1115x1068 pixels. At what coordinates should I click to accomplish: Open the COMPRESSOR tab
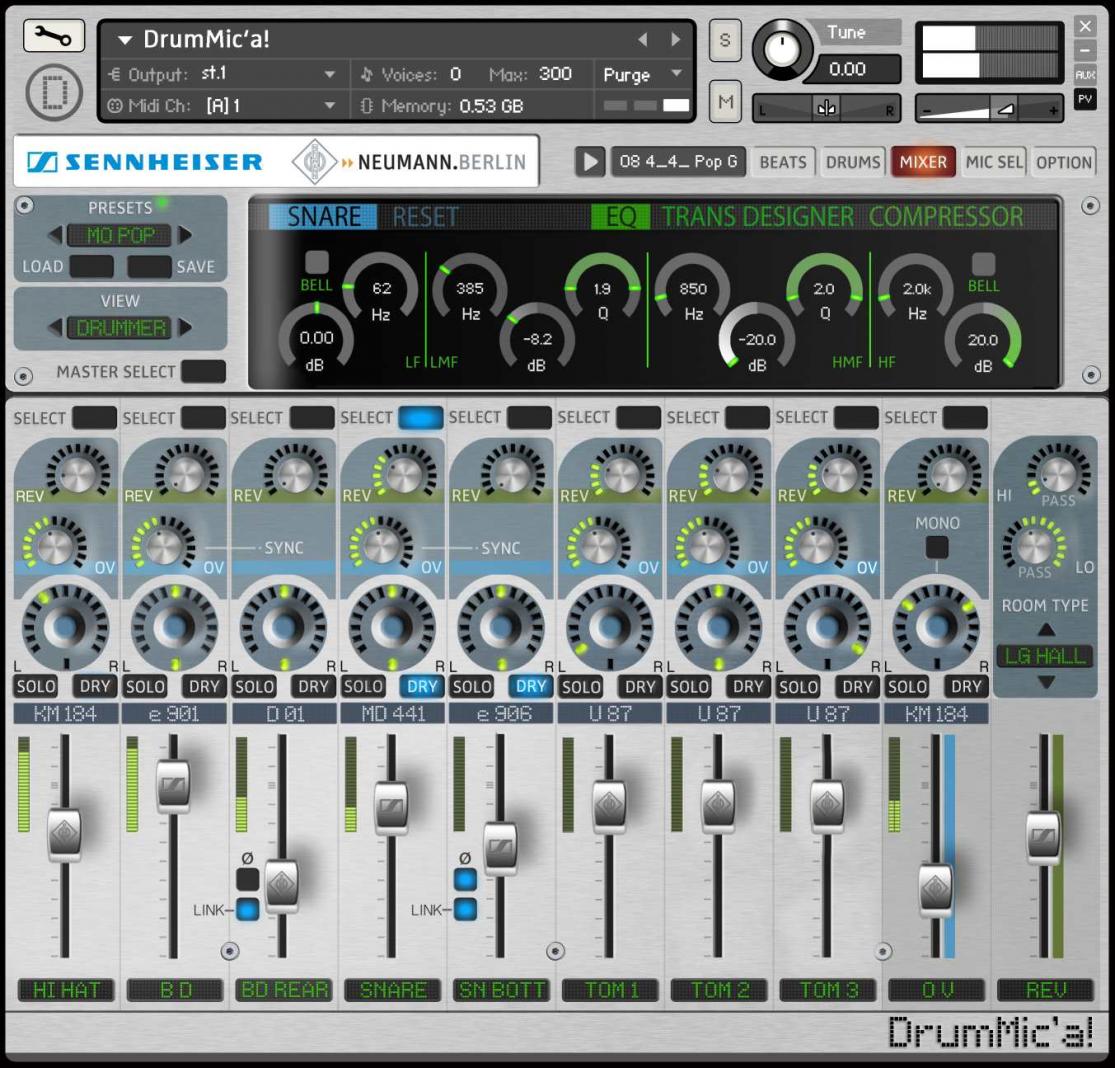click(x=945, y=217)
